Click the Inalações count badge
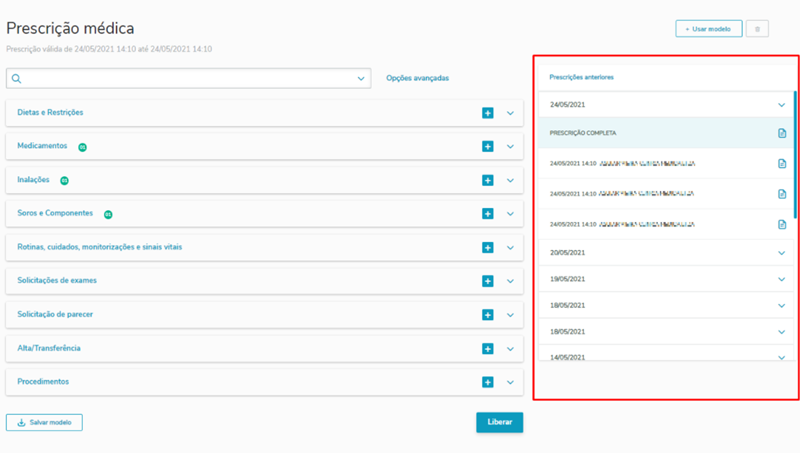Image resolution: width=800 pixels, height=453 pixels. 64,181
